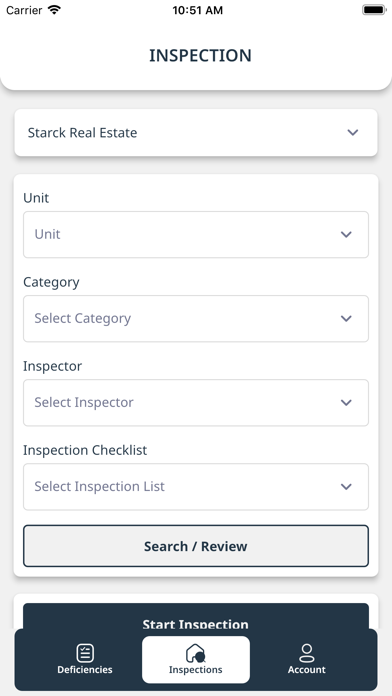Open the Select Category dropdown
This screenshot has width=392, height=696.
pos(196,319)
